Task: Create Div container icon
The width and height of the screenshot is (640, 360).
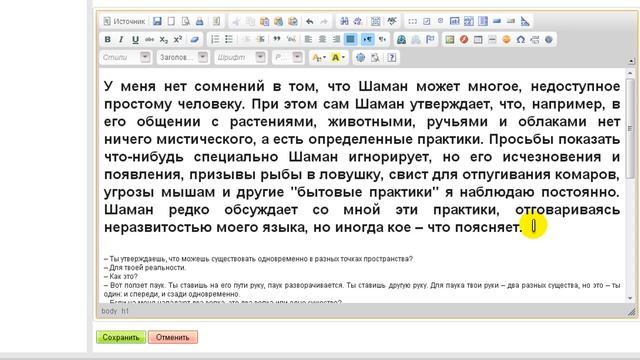Action: 291,40
